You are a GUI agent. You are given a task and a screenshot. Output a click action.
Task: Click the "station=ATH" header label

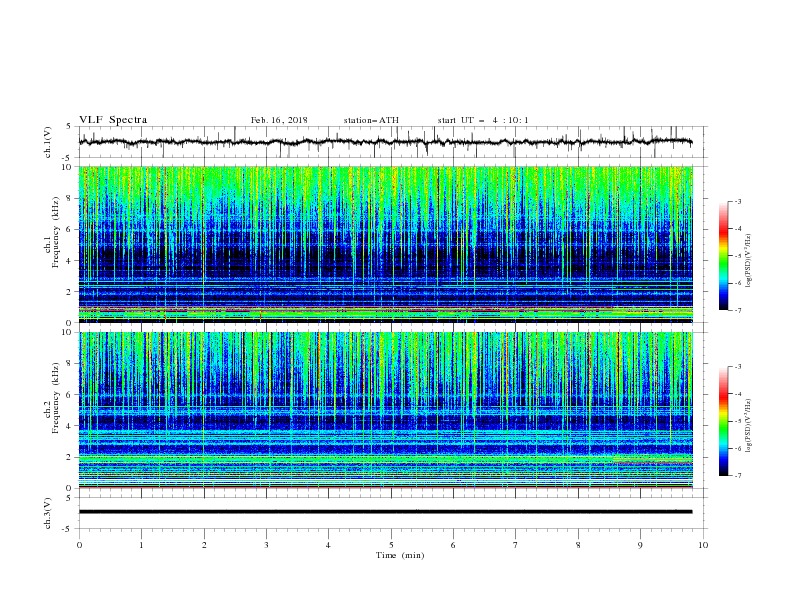point(371,120)
